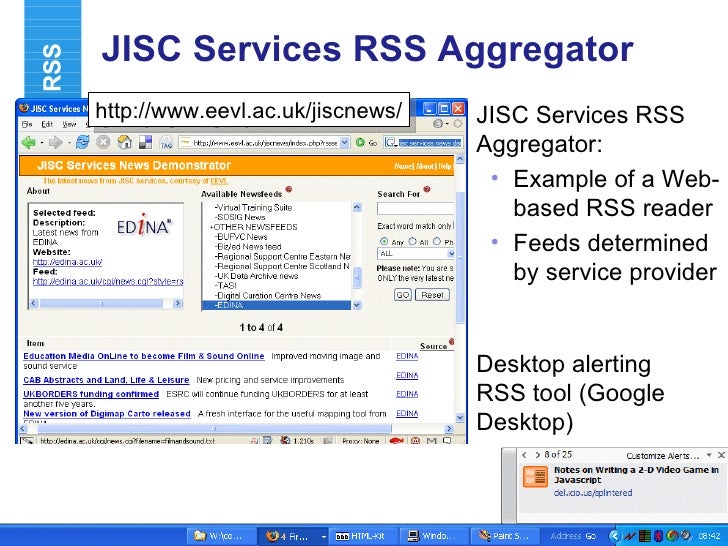728x546 pixels.
Task: Open the File menu
Action: (x=27, y=124)
